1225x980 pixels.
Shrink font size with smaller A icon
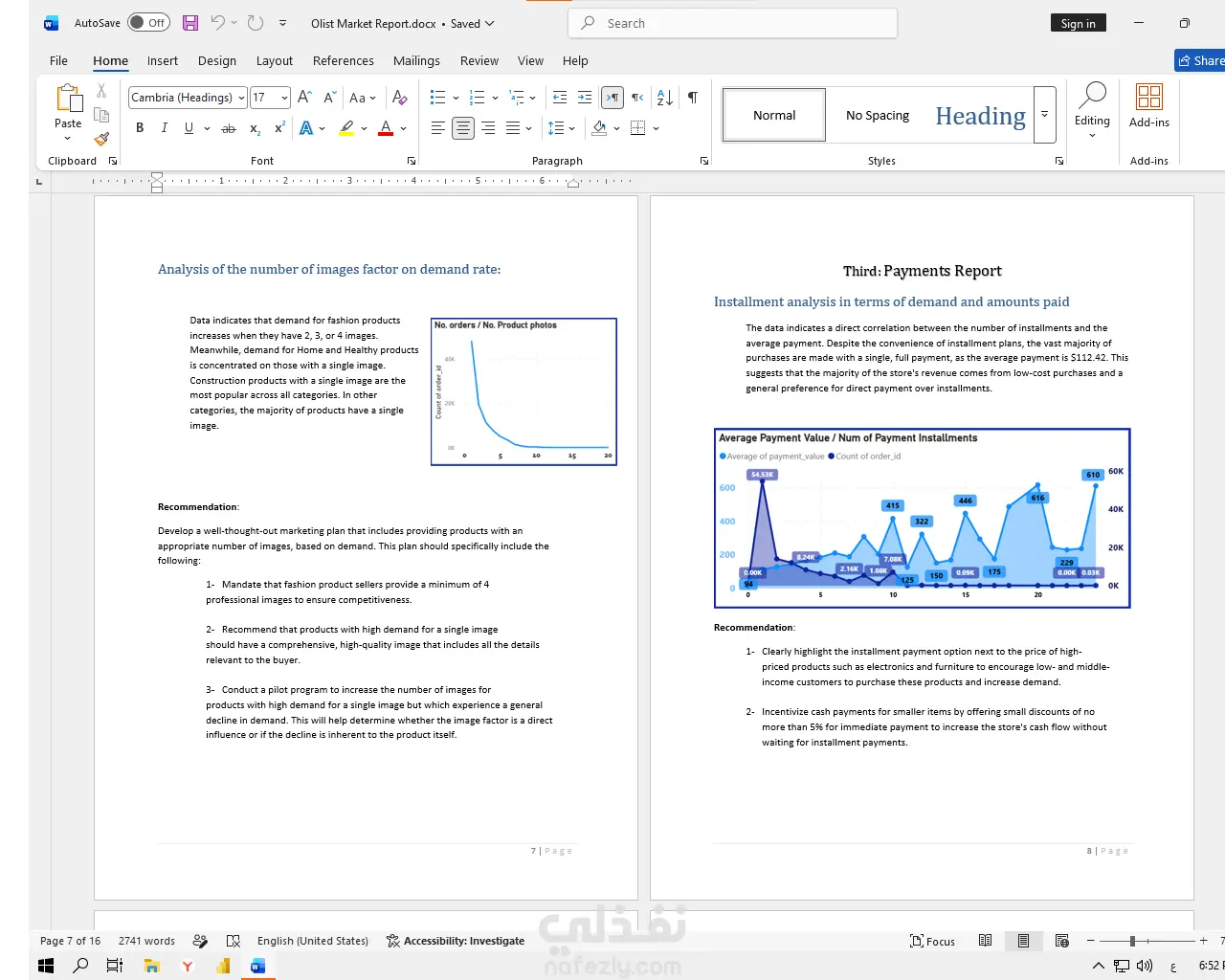point(329,97)
